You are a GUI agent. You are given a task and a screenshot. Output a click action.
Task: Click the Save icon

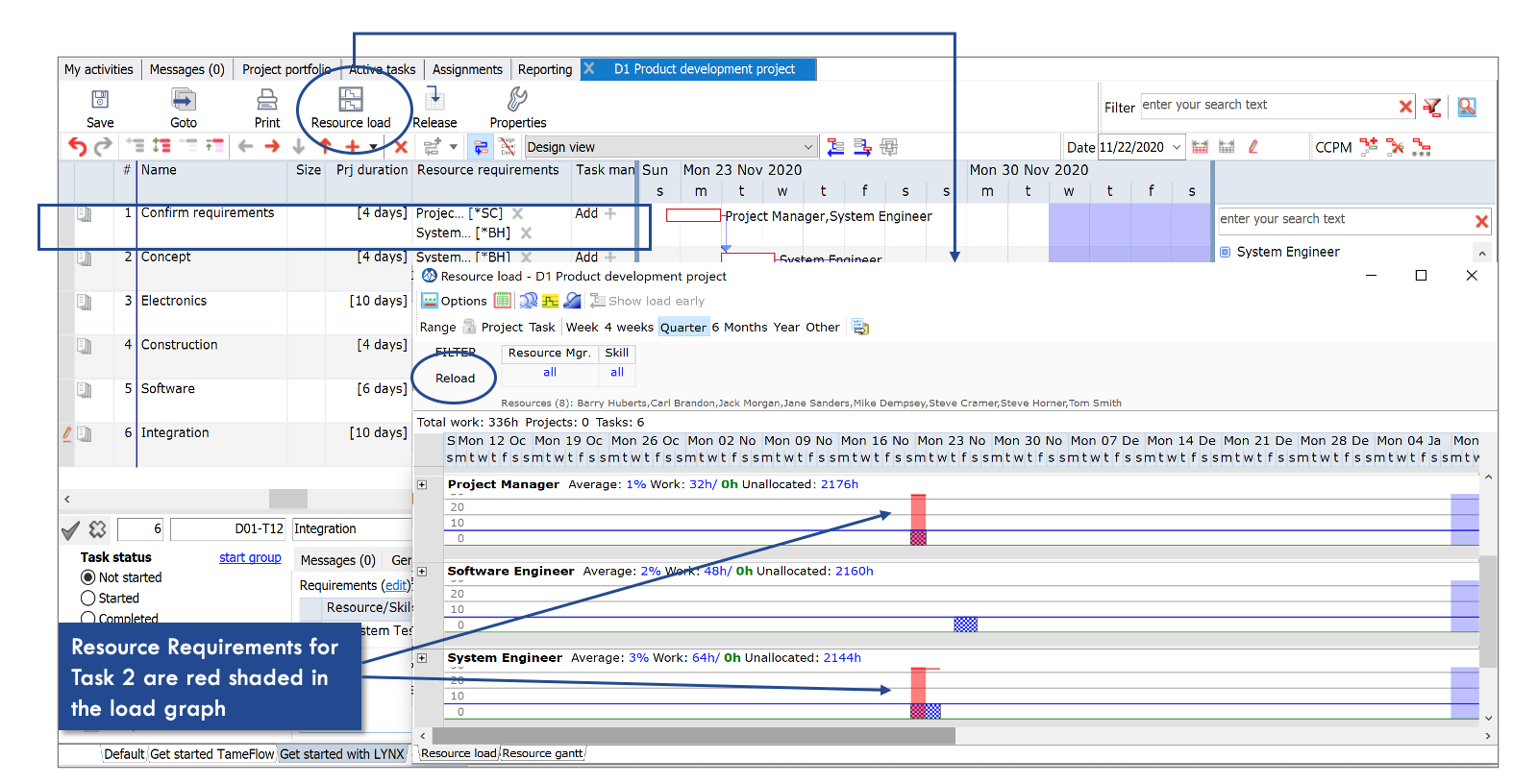pyautogui.click(x=100, y=99)
